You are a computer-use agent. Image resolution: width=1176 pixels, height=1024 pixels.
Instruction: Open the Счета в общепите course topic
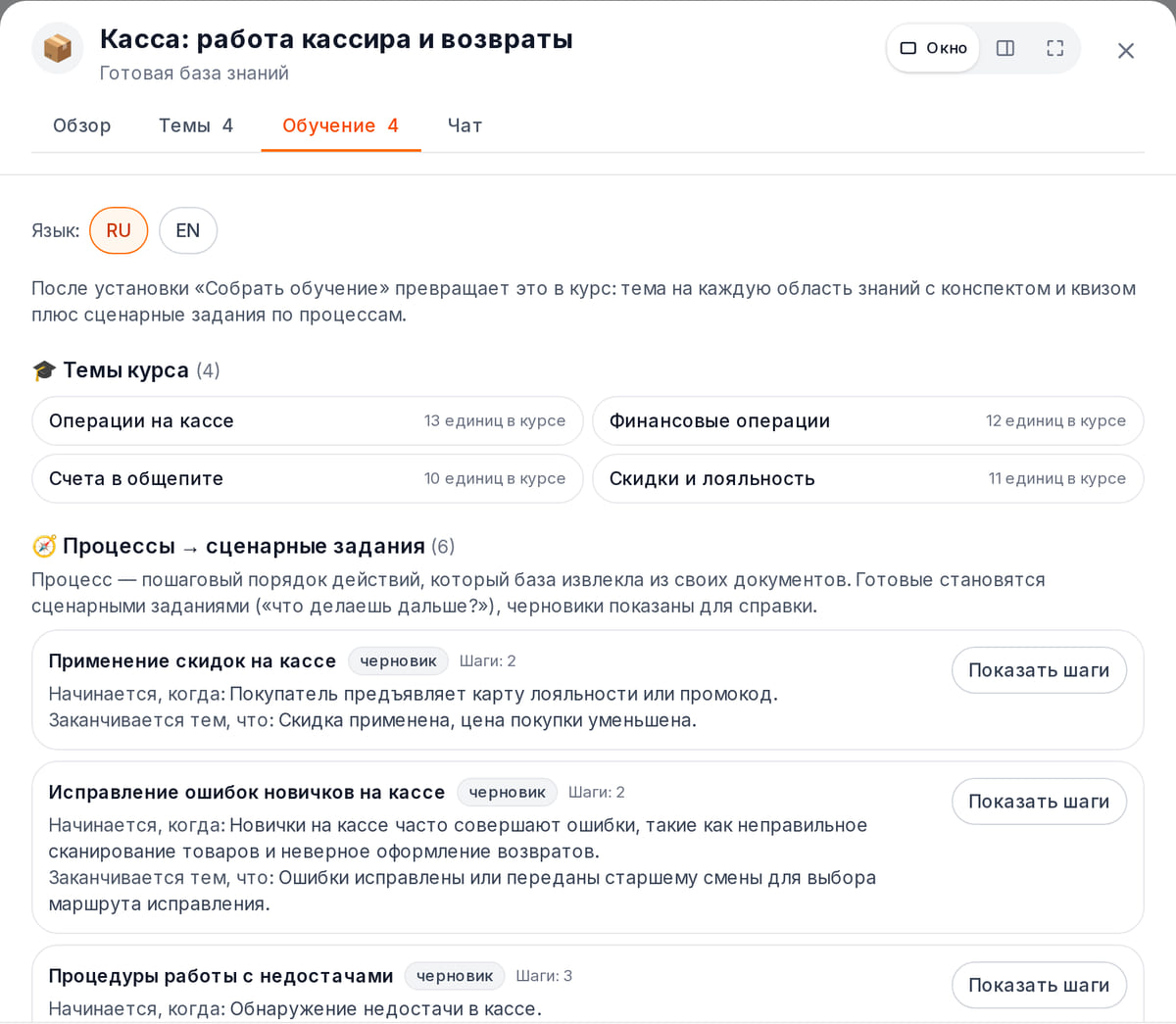tap(308, 478)
